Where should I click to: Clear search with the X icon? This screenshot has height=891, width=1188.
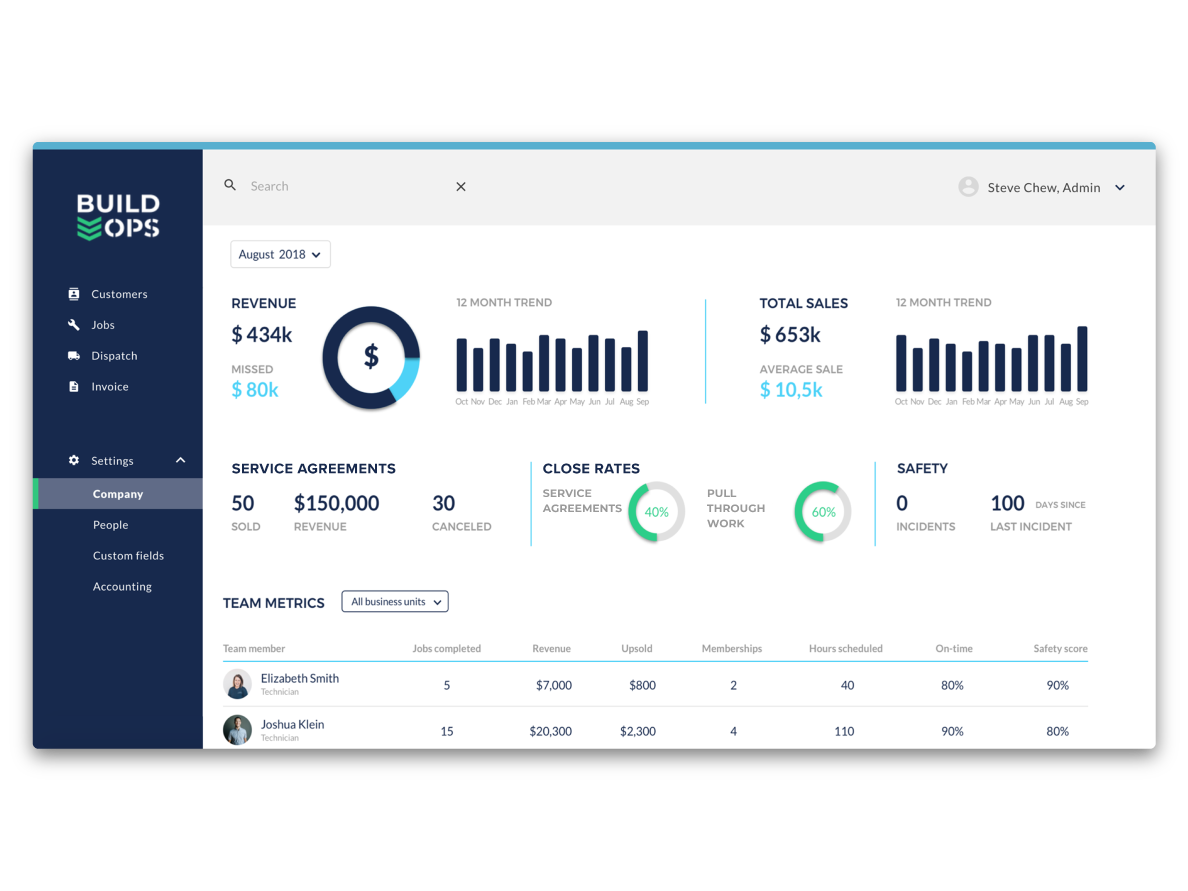coord(461,187)
